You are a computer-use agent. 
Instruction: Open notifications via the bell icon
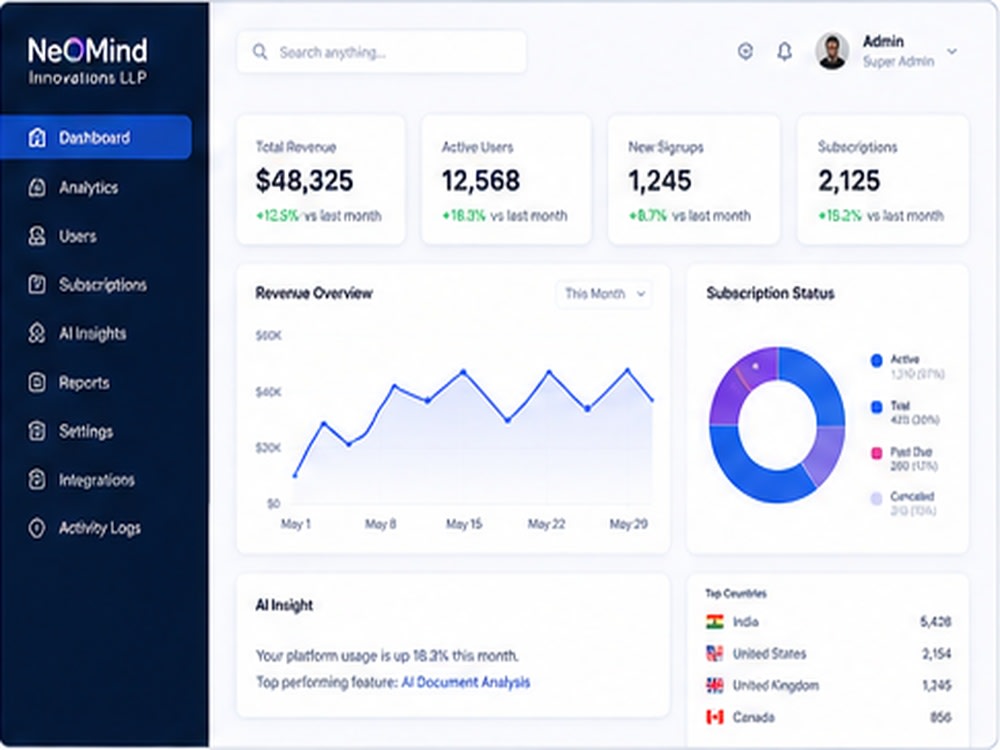(784, 51)
